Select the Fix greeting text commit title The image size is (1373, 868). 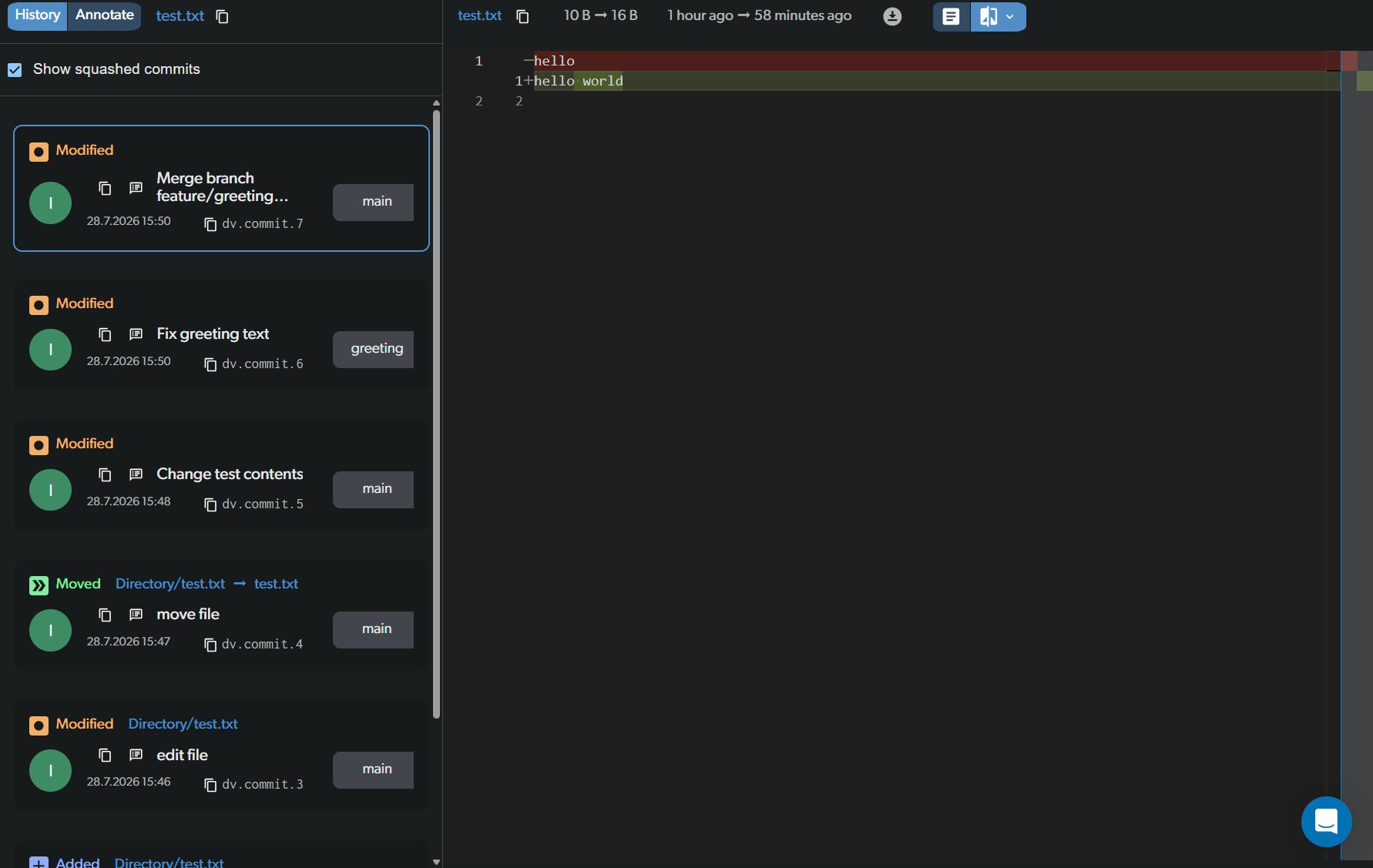pyautogui.click(x=213, y=333)
